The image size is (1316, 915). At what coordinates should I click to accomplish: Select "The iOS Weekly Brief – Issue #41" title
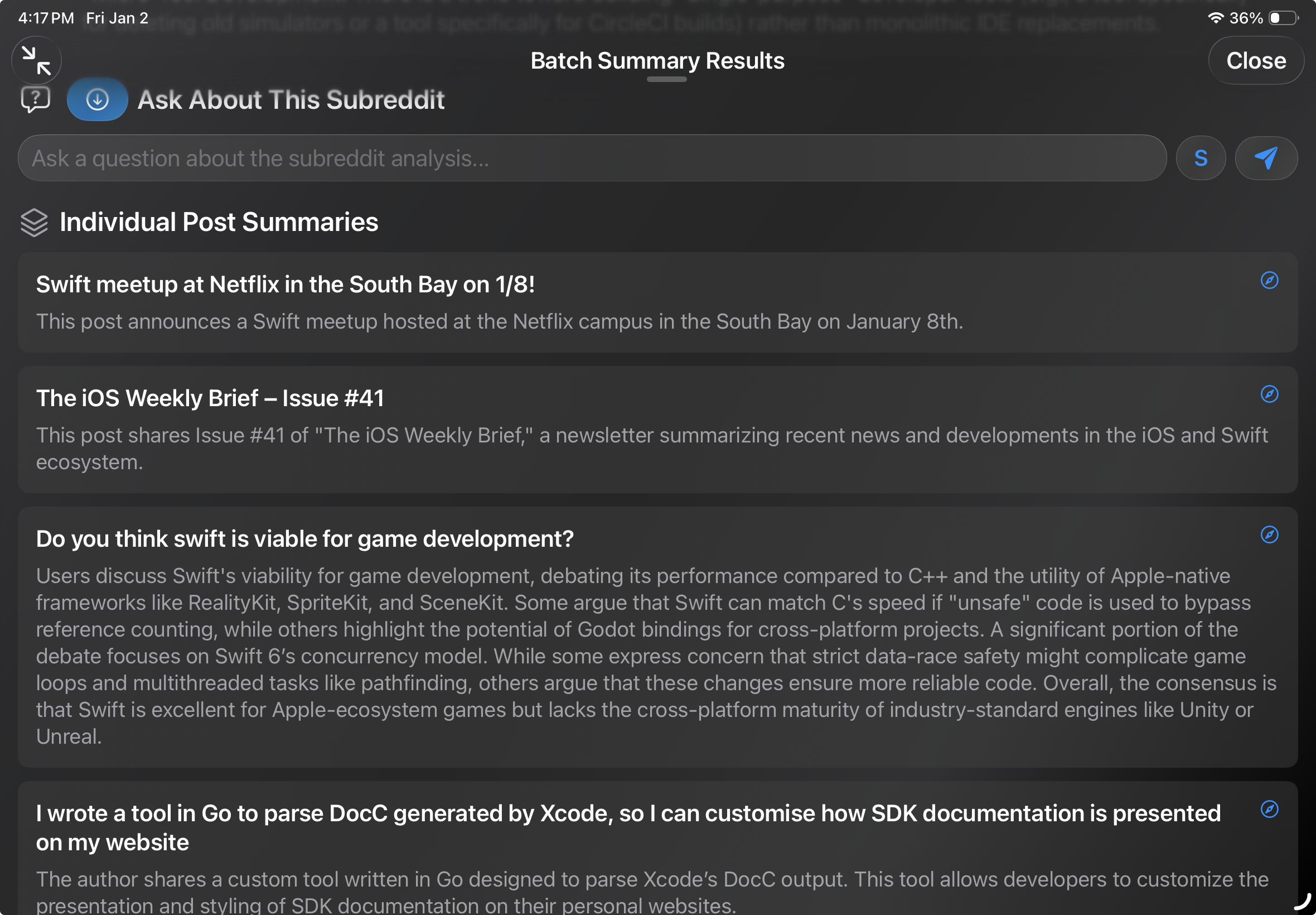pos(210,397)
